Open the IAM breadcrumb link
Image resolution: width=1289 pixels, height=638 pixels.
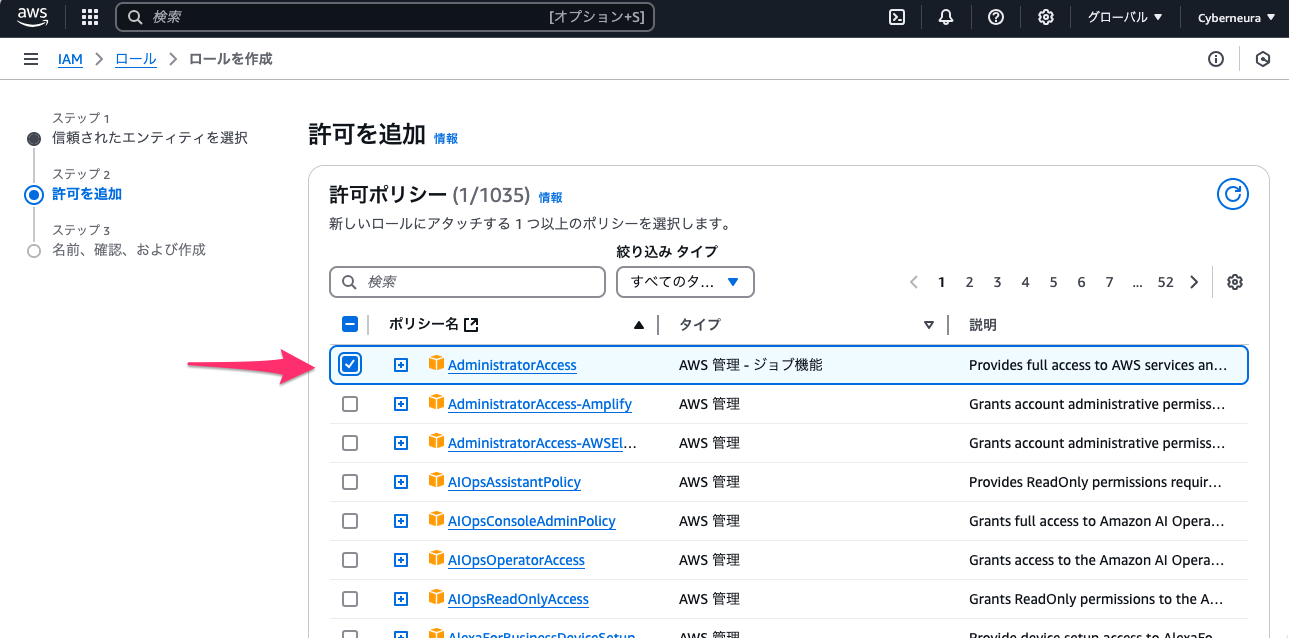(x=70, y=59)
